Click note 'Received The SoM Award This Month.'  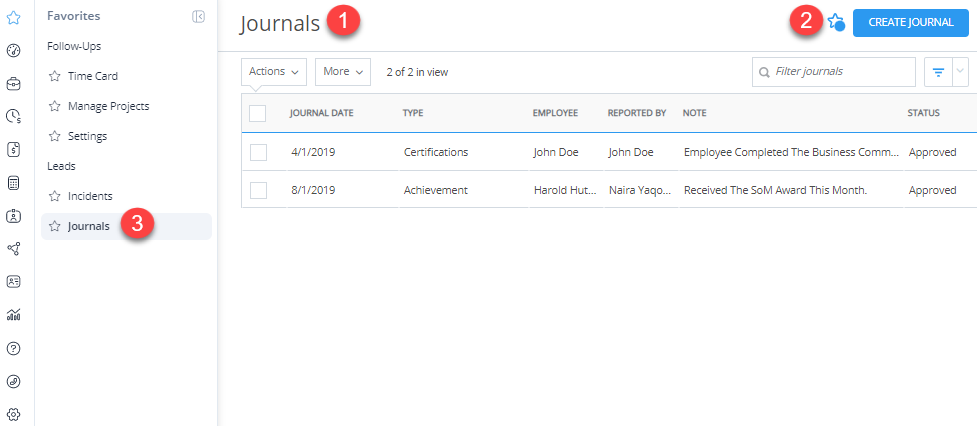775,190
